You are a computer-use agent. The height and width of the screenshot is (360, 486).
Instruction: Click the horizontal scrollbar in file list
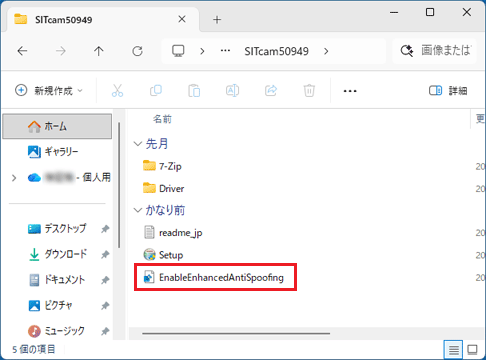tap(236, 333)
